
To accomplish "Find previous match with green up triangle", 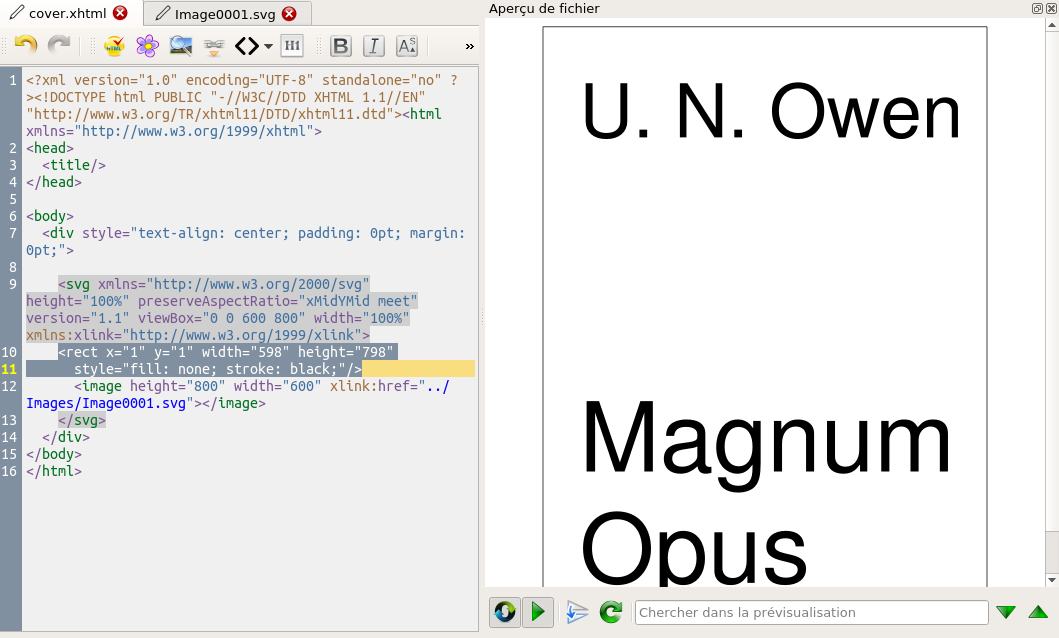I will [x=1038, y=612].
